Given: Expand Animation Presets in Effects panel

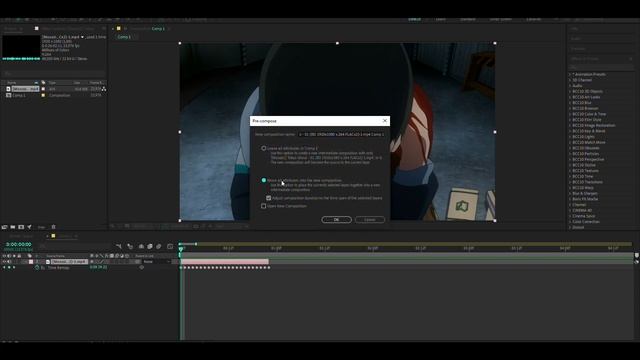Looking at the screenshot, I should [x=570, y=74].
